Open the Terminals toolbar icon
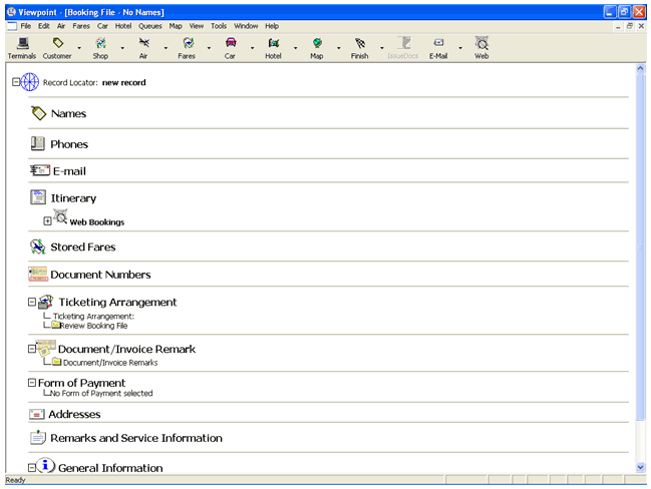Image resolution: width=651 pixels, height=489 pixels. (x=22, y=43)
